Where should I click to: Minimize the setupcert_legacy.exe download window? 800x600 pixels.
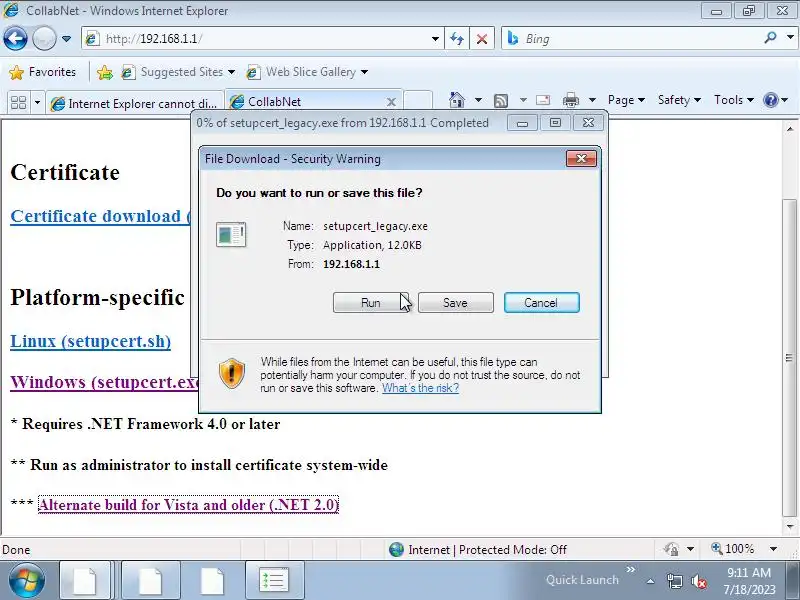tap(522, 123)
